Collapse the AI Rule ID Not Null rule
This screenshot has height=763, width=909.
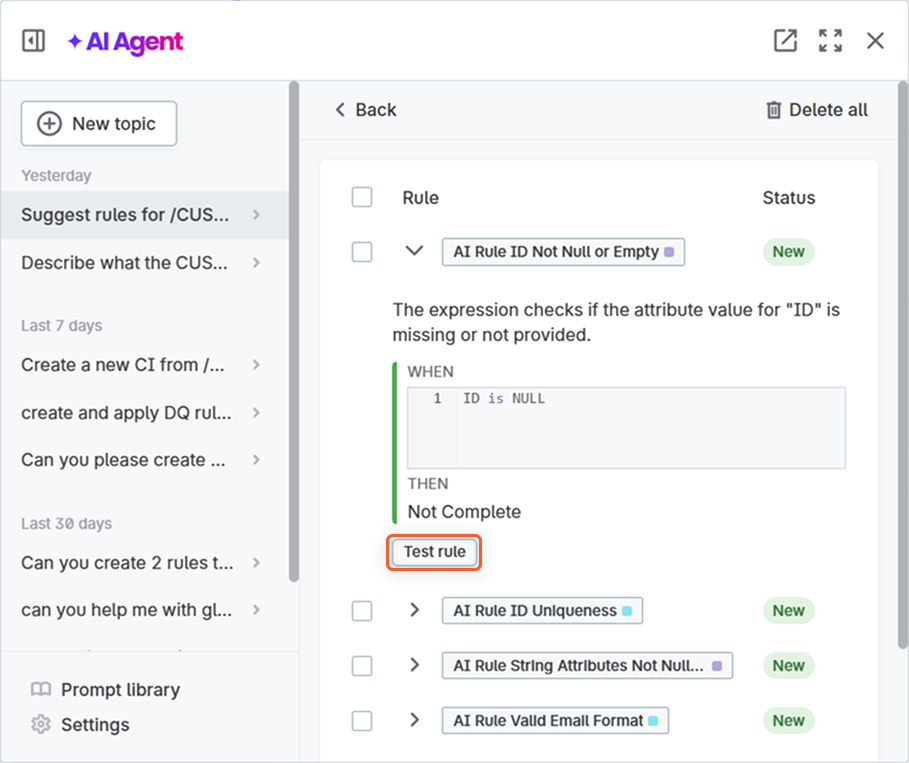pyautogui.click(x=414, y=251)
